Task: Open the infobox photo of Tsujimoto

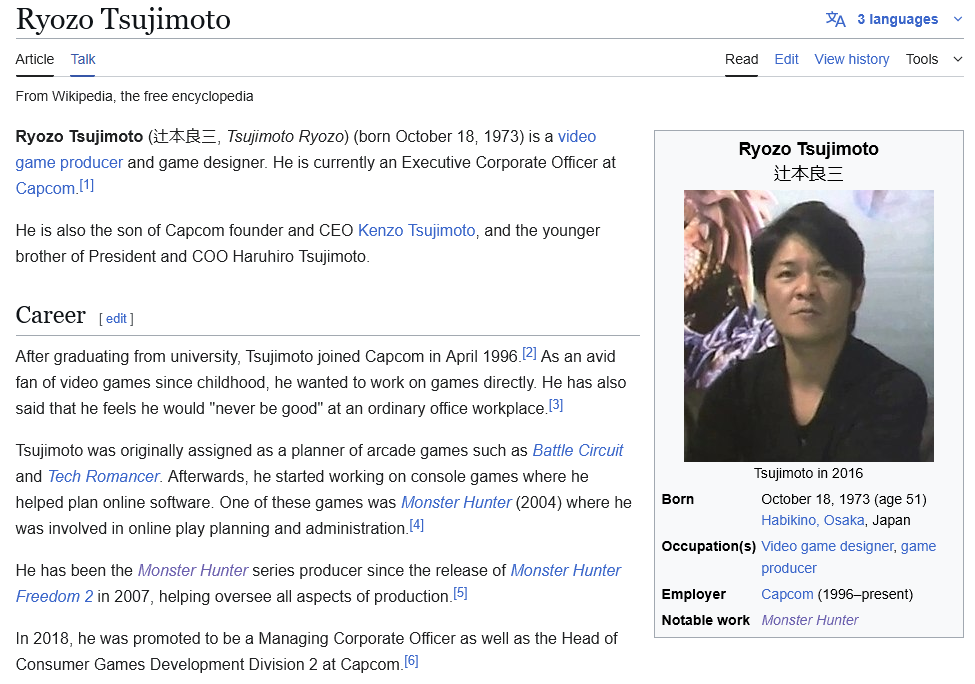Action: [x=808, y=326]
